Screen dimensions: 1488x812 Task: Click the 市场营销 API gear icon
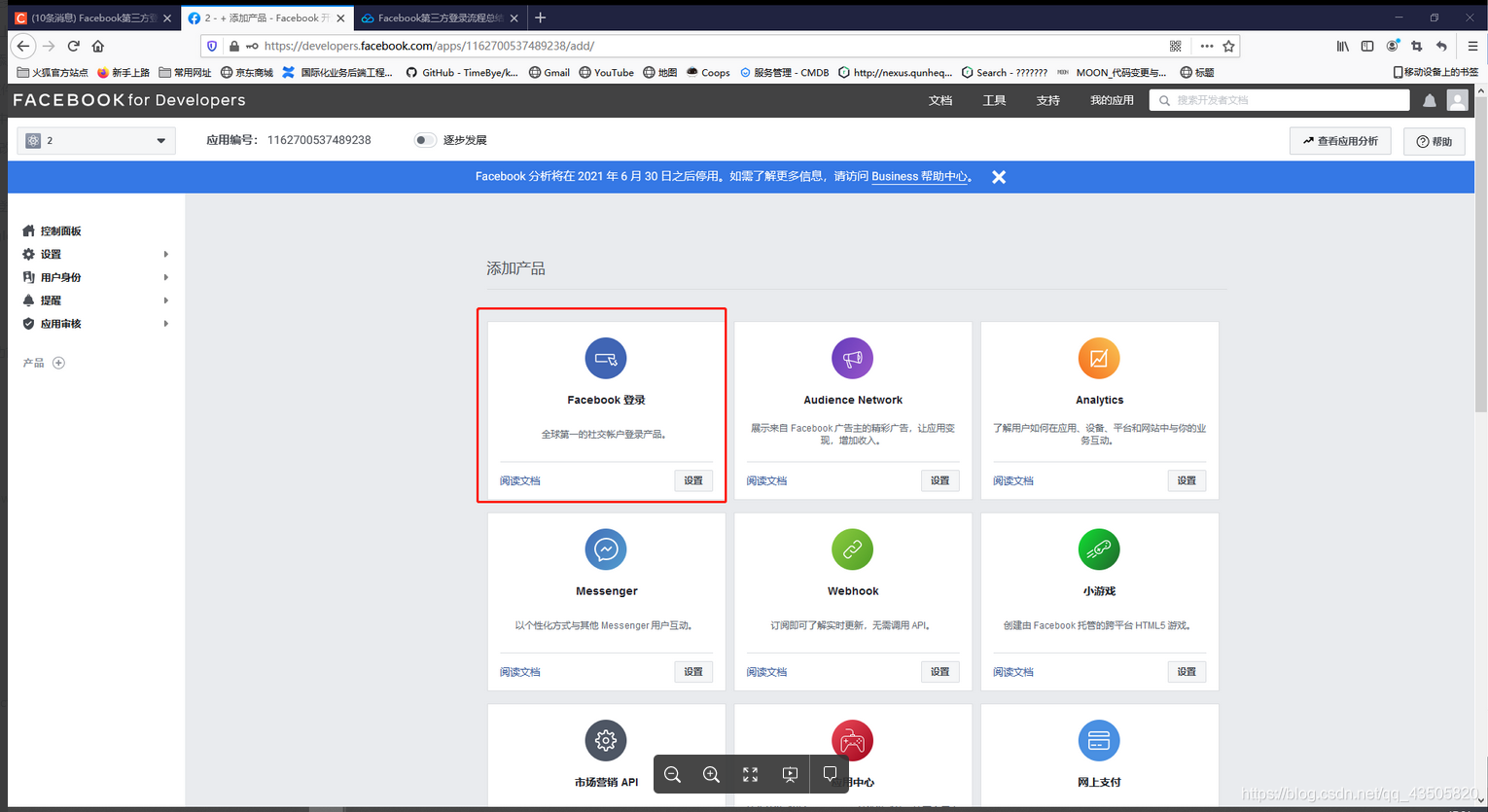click(x=606, y=741)
